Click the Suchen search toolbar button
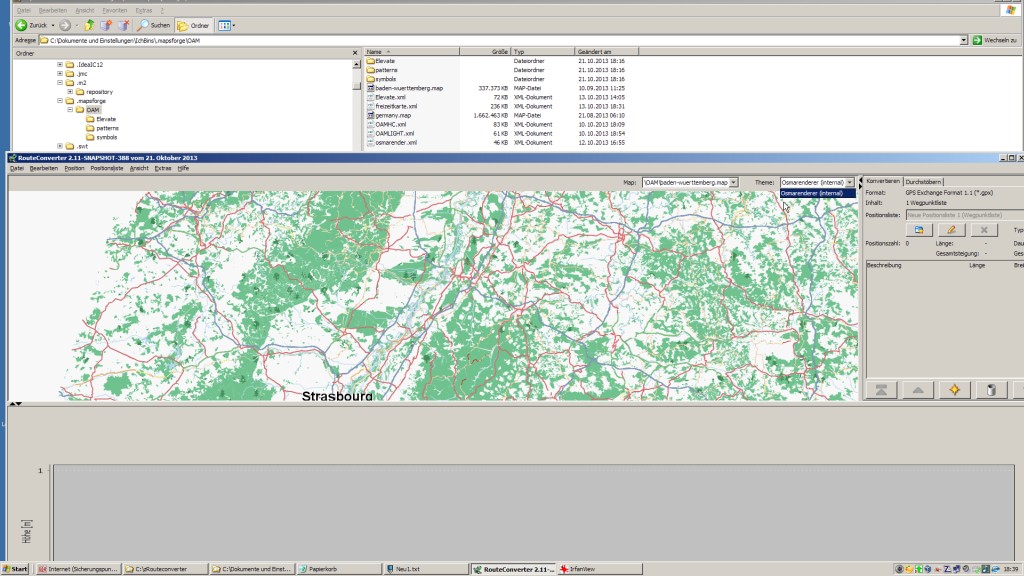This screenshot has height=576, width=1024. coord(154,25)
